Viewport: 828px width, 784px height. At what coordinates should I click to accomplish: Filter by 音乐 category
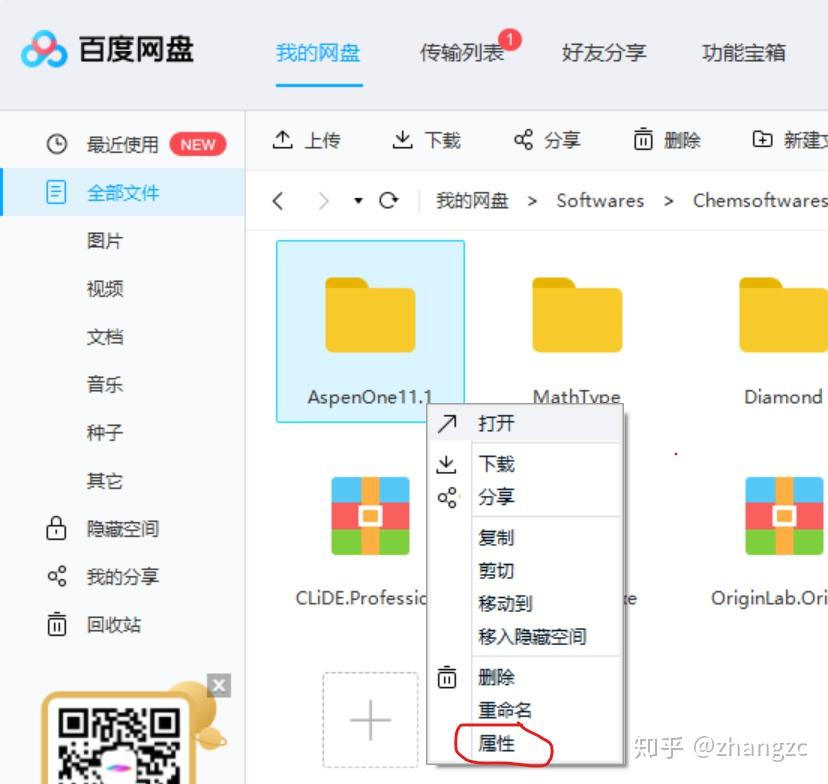(105, 384)
